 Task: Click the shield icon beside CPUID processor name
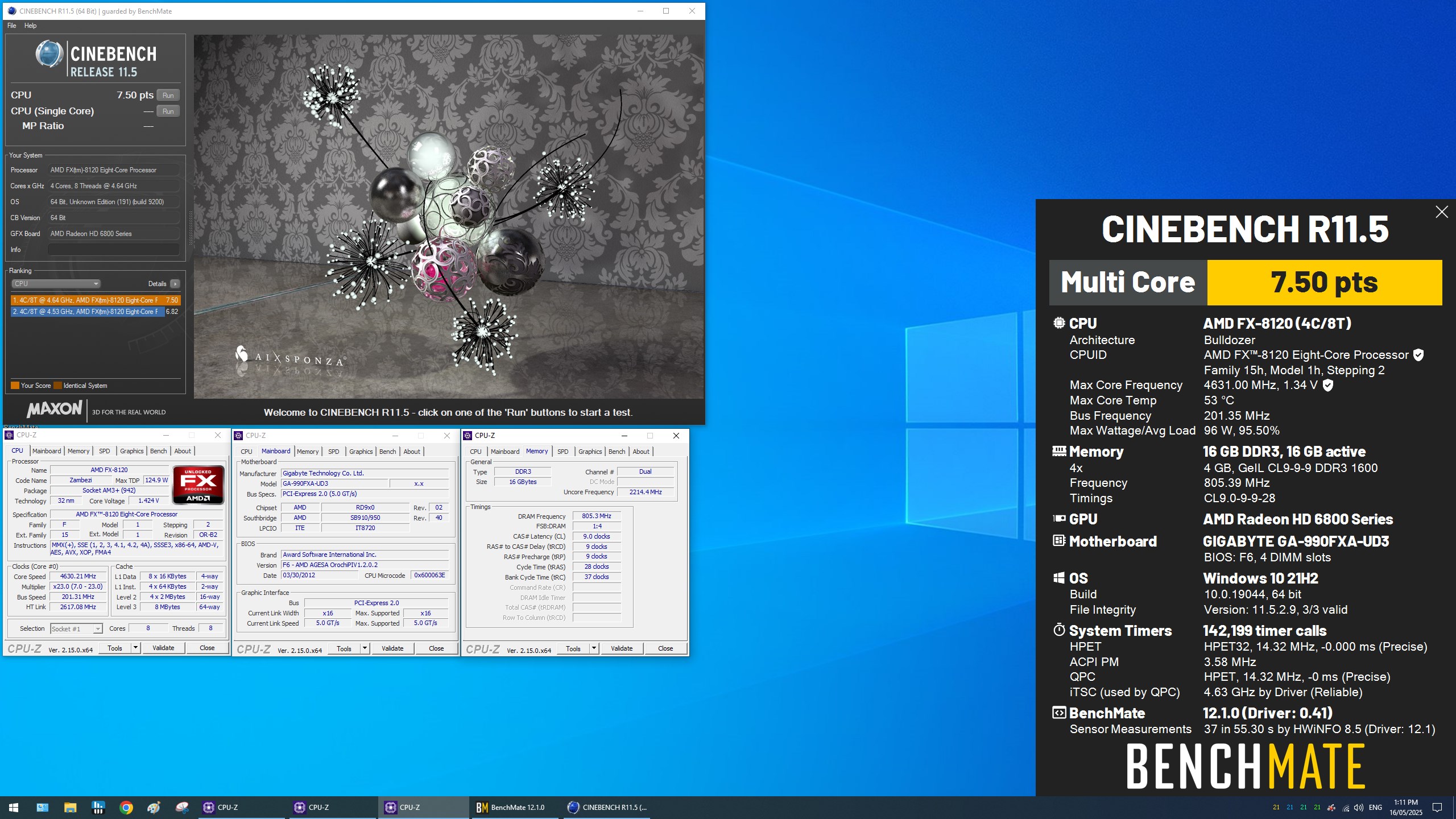pos(1418,355)
